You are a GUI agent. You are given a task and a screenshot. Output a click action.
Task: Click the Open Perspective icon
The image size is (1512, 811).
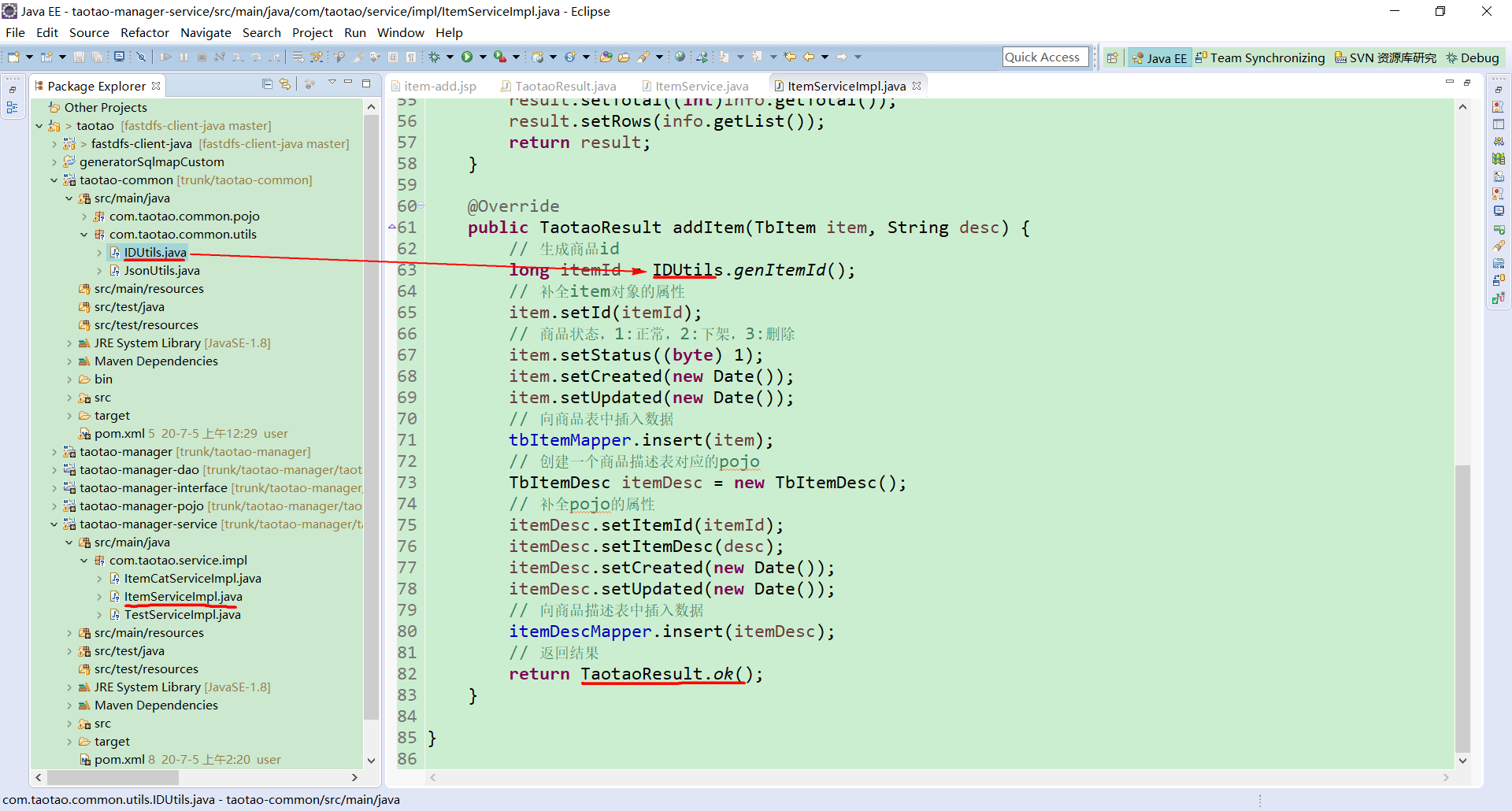click(1112, 57)
